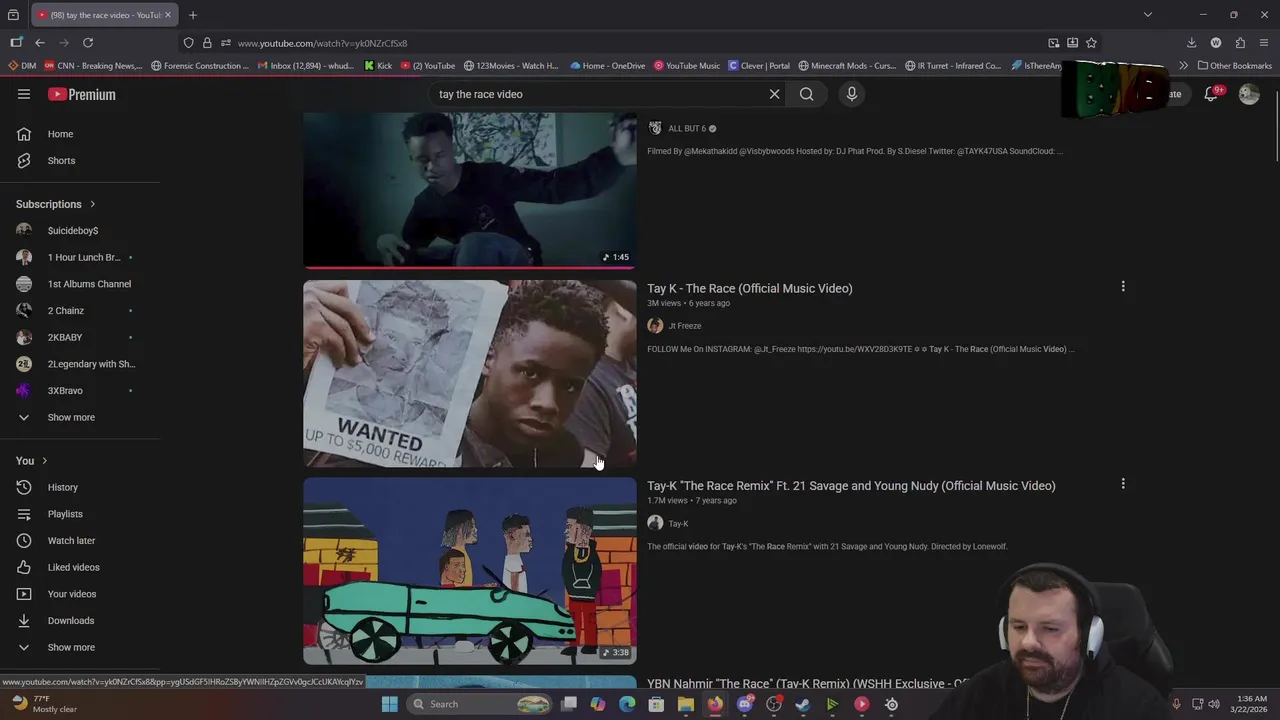Open Jt Freeze channel avatar
The width and height of the screenshot is (1280, 720).
point(655,326)
